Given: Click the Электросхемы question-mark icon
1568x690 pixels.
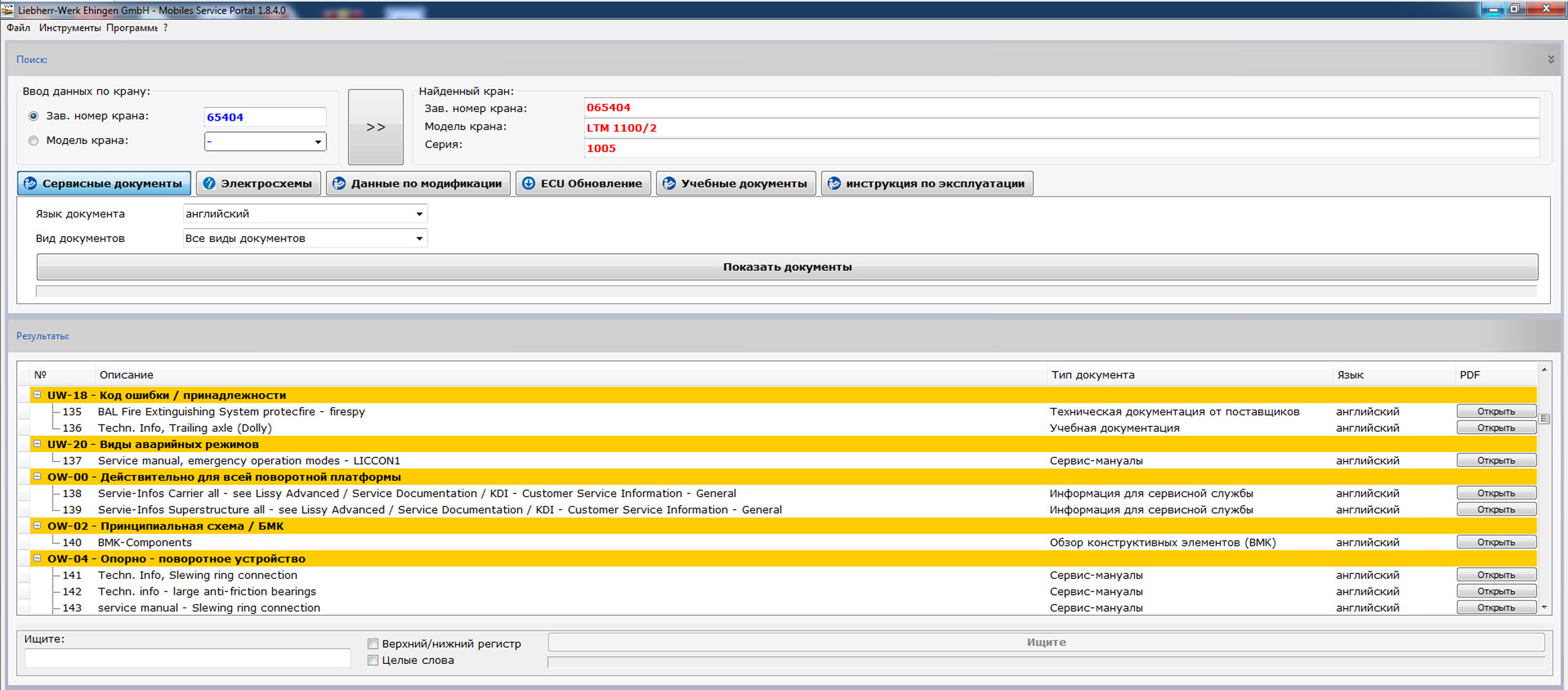Looking at the screenshot, I should click(209, 184).
